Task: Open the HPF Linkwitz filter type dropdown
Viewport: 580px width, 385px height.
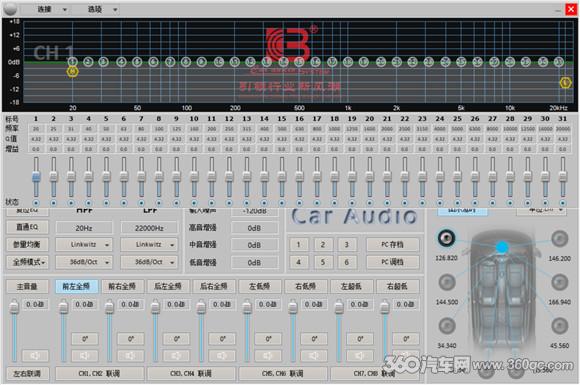Action: pyautogui.click(x=84, y=244)
